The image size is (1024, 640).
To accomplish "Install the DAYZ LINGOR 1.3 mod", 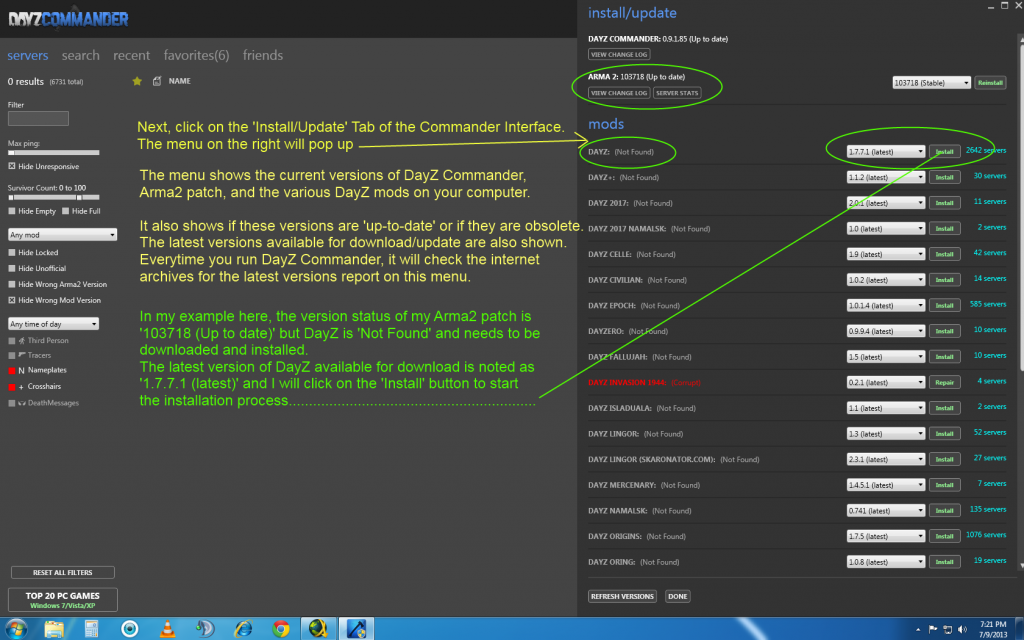I will click(944, 434).
